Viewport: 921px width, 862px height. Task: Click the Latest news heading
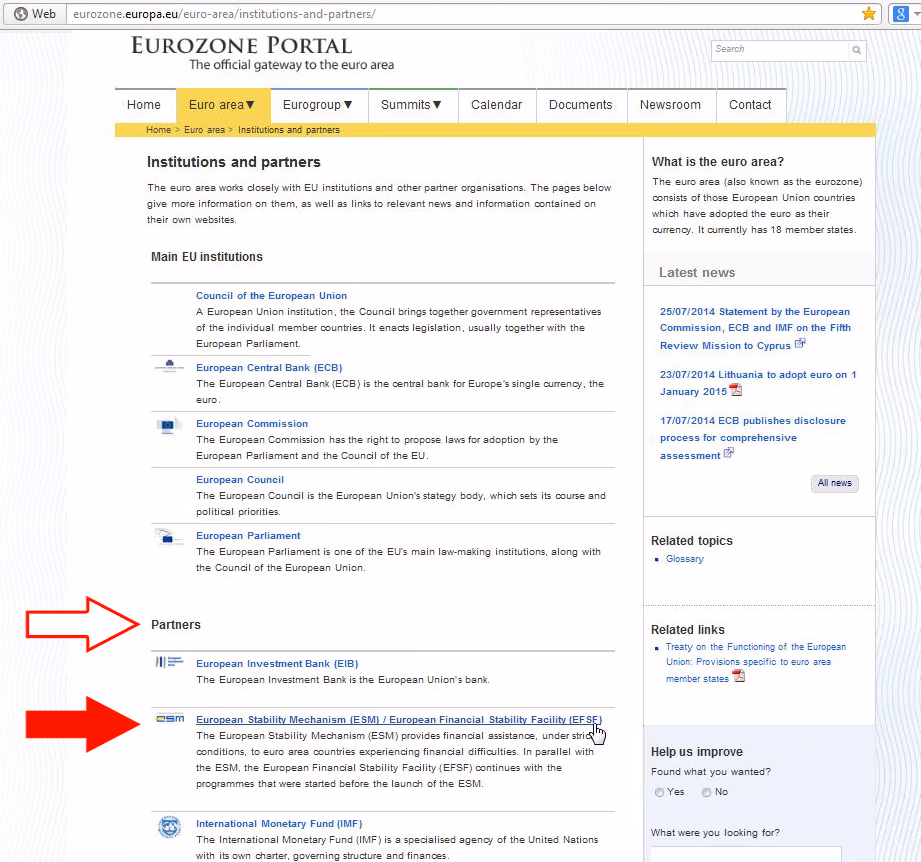coord(697,272)
